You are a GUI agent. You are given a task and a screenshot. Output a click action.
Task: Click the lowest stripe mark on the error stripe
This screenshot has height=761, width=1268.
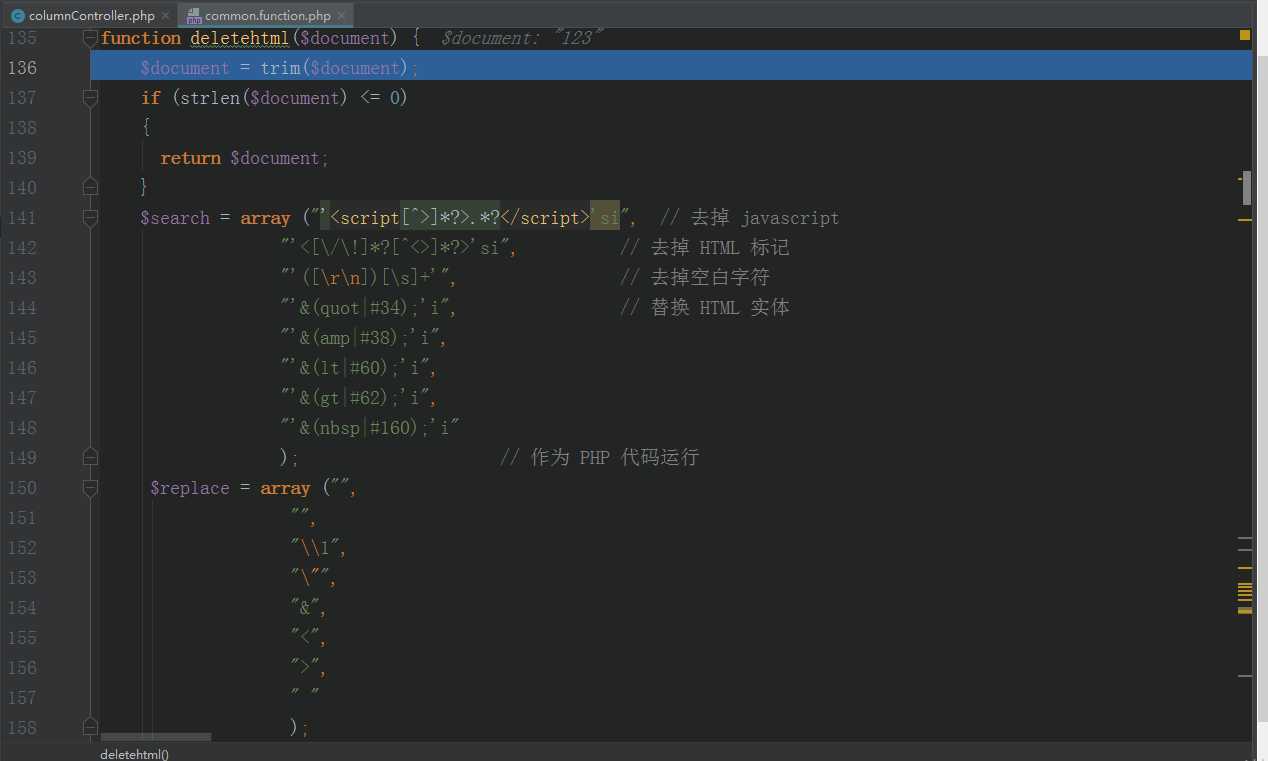click(x=1245, y=676)
